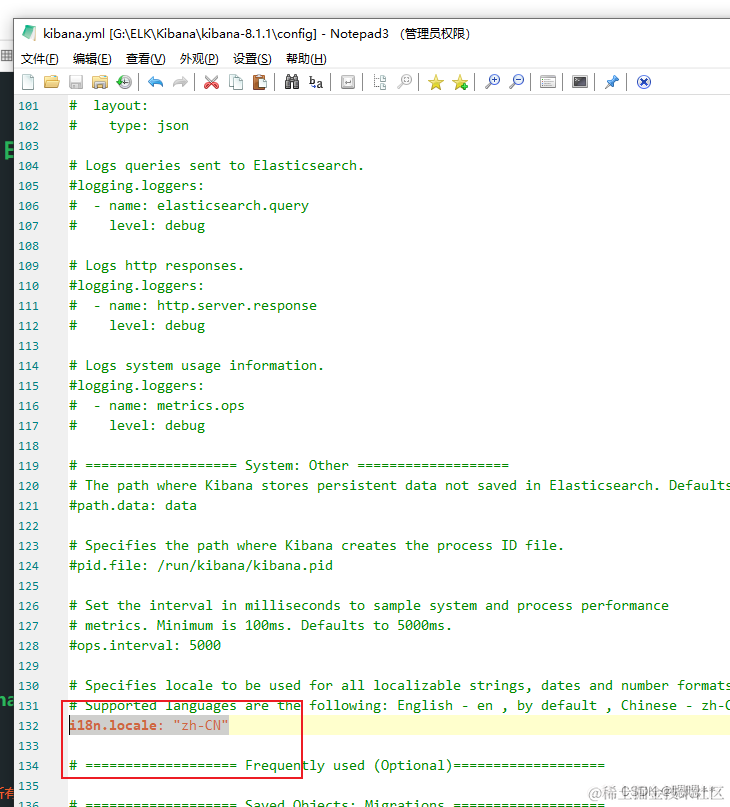Launch the command console icon
Image resolution: width=730 pixels, height=807 pixels.
tap(580, 82)
